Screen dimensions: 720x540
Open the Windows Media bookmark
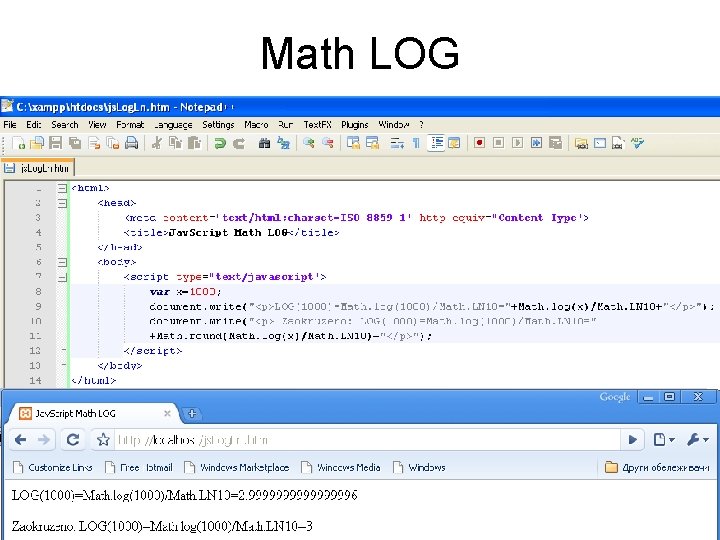(341, 467)
